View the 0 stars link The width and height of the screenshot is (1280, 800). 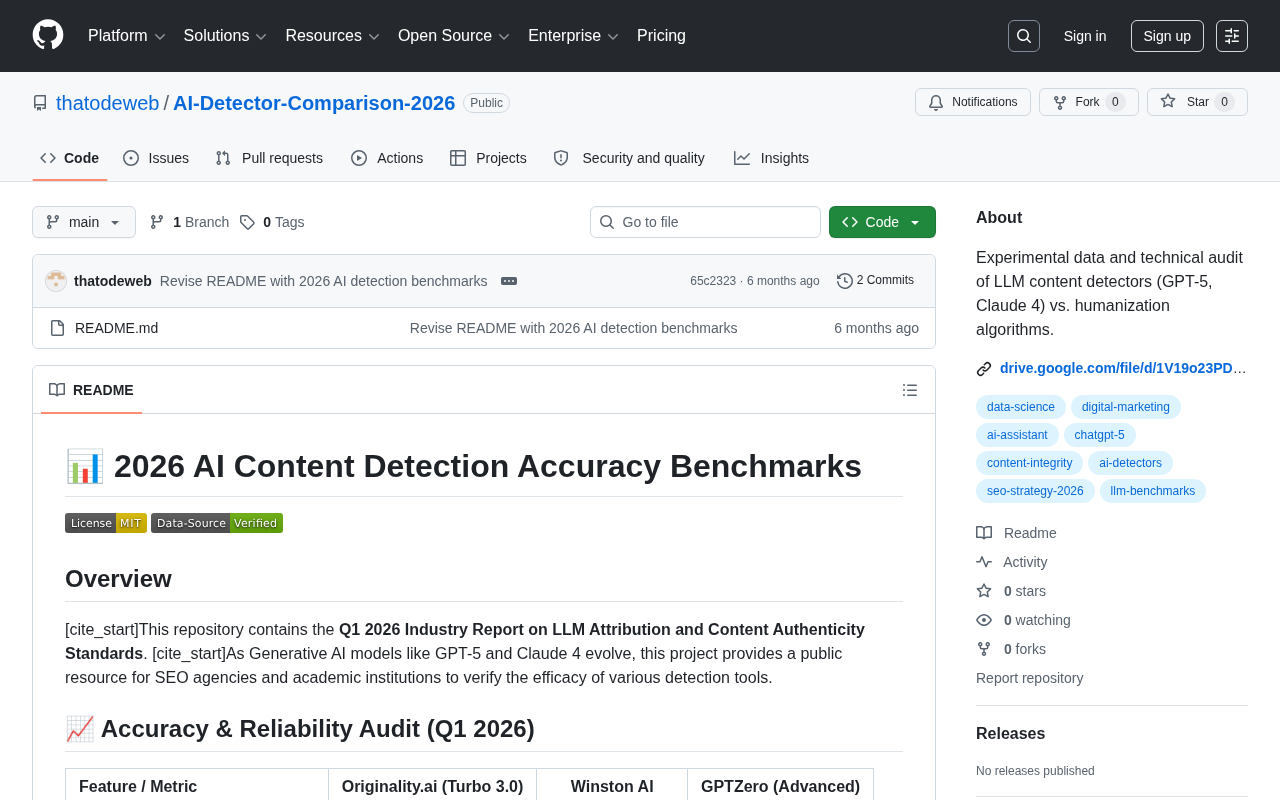point(1011,591)
